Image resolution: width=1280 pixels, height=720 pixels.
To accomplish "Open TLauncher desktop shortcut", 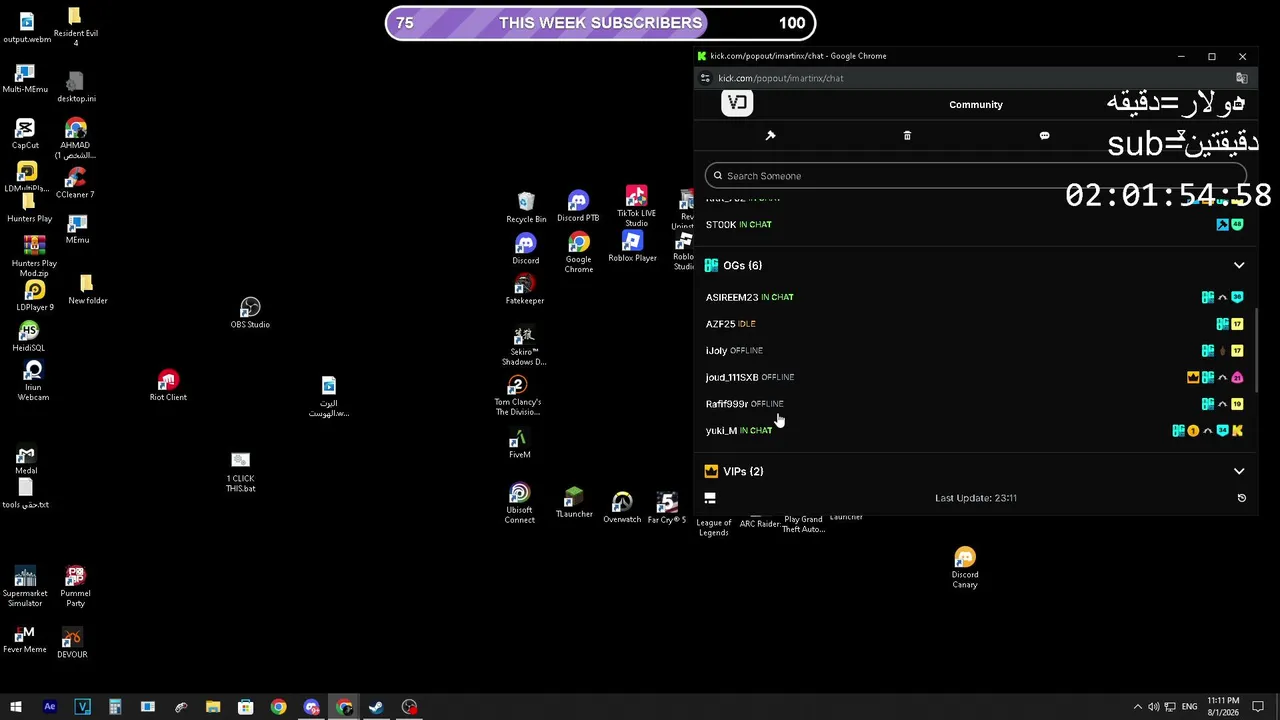I will pyautogui.click(x=574, y=503).
